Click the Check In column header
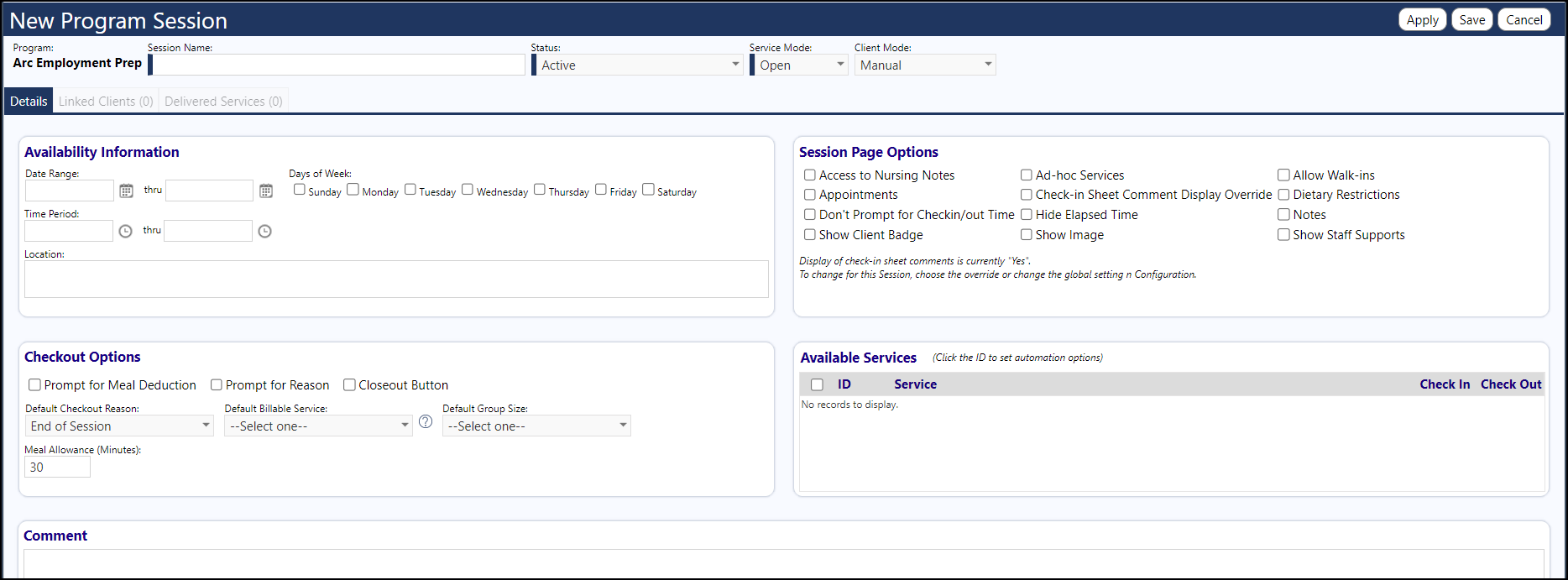The image size is (1568, 580). 1445,384
